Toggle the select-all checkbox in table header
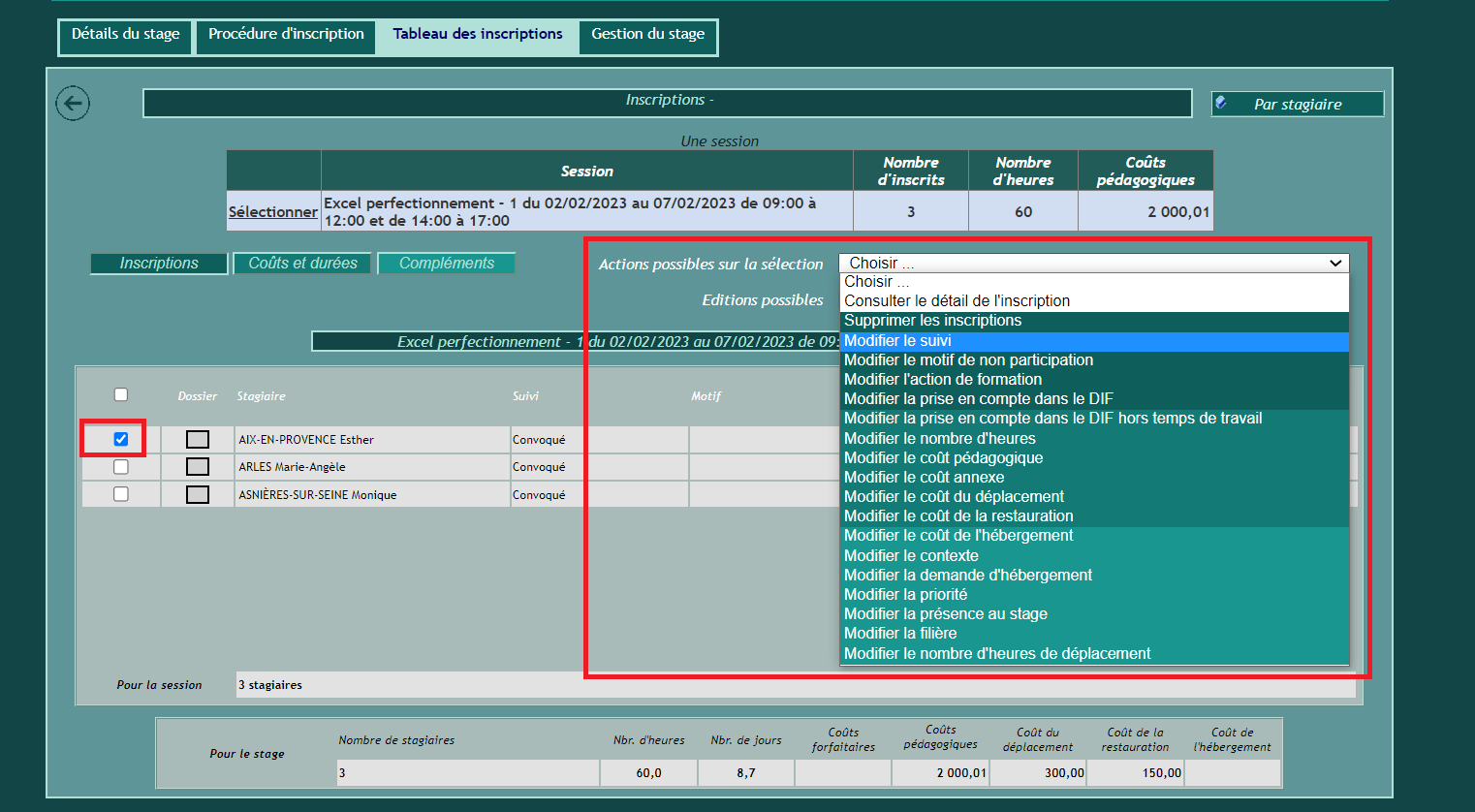This screenshot has width=1475, height=812. click(x=121, y=394)
